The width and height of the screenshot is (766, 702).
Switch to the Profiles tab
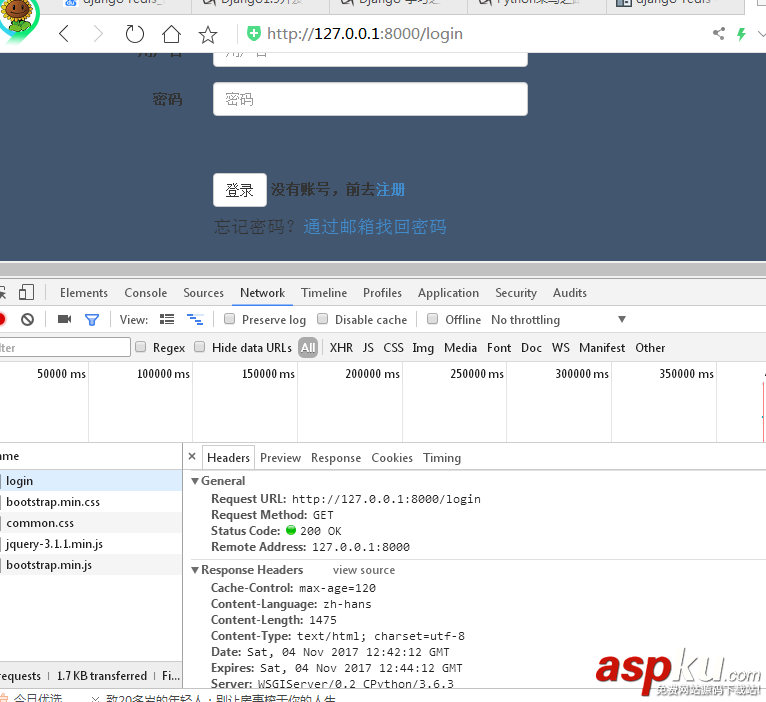[x=382, y=293]
